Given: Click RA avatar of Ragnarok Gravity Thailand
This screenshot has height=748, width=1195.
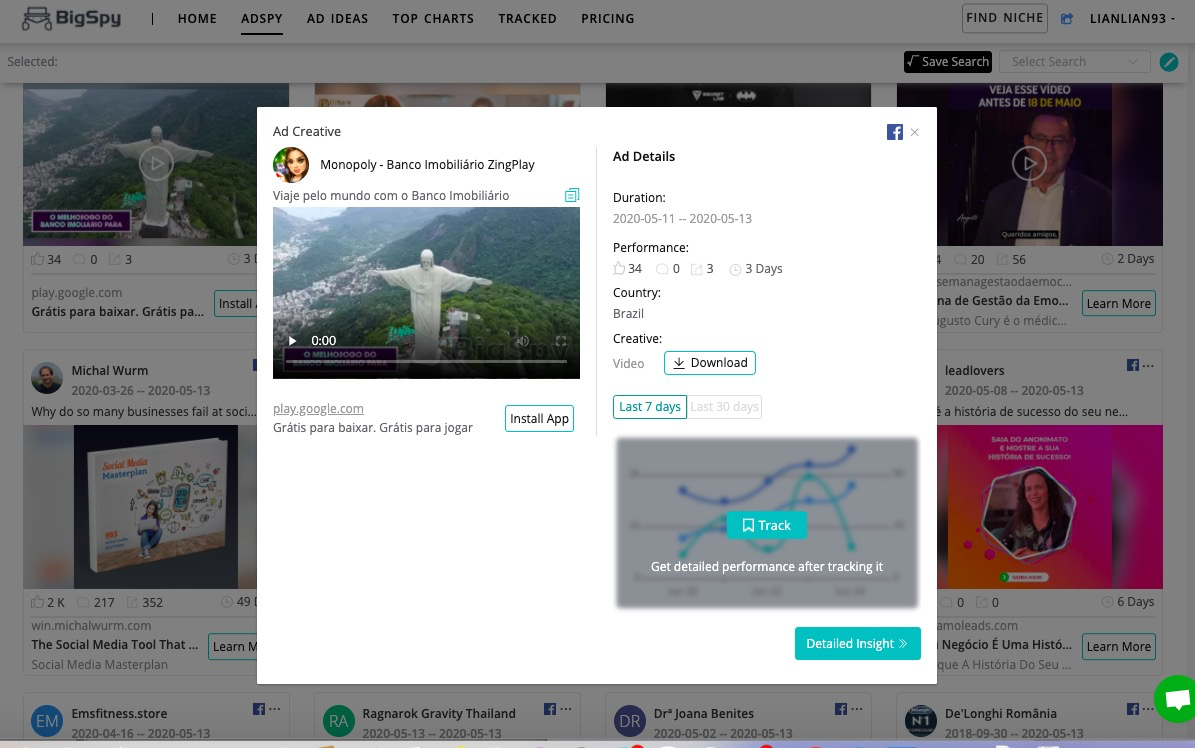Looking at the screenshot, I should pos(338,721).
